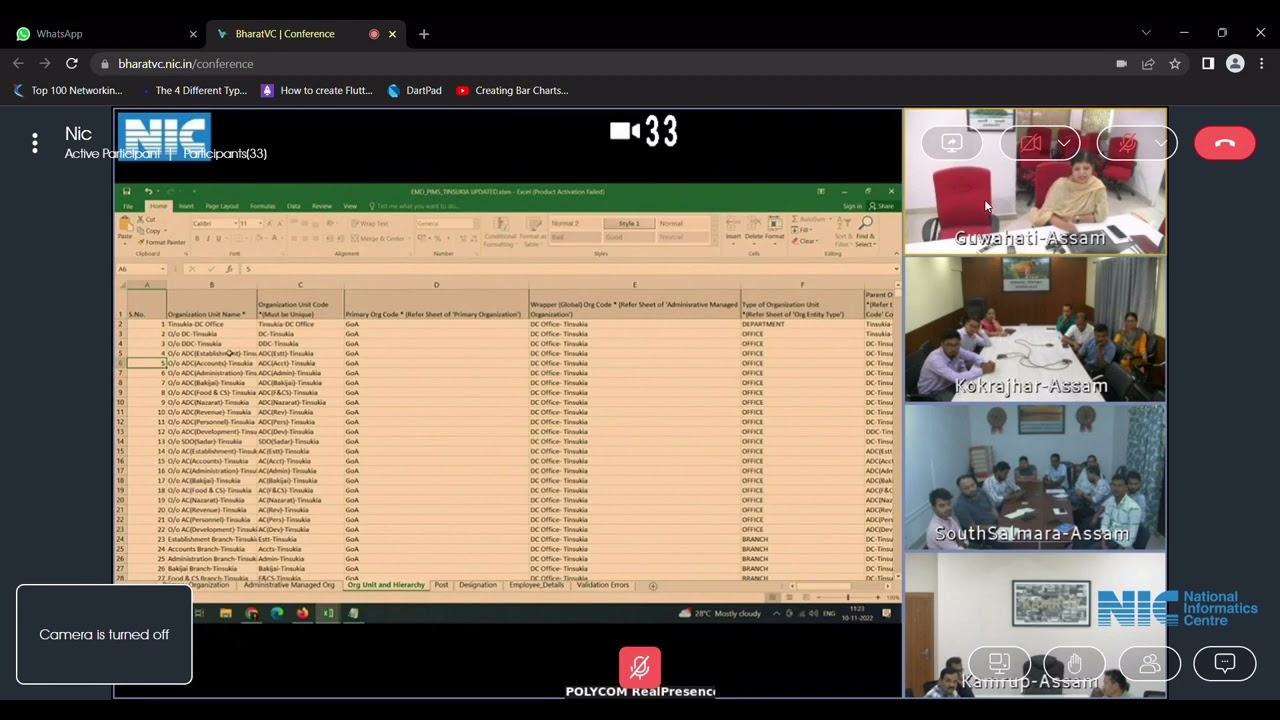Turn the camera back on
Image resolution: width=1280 pixels, height=720 pixels.
1031,143
